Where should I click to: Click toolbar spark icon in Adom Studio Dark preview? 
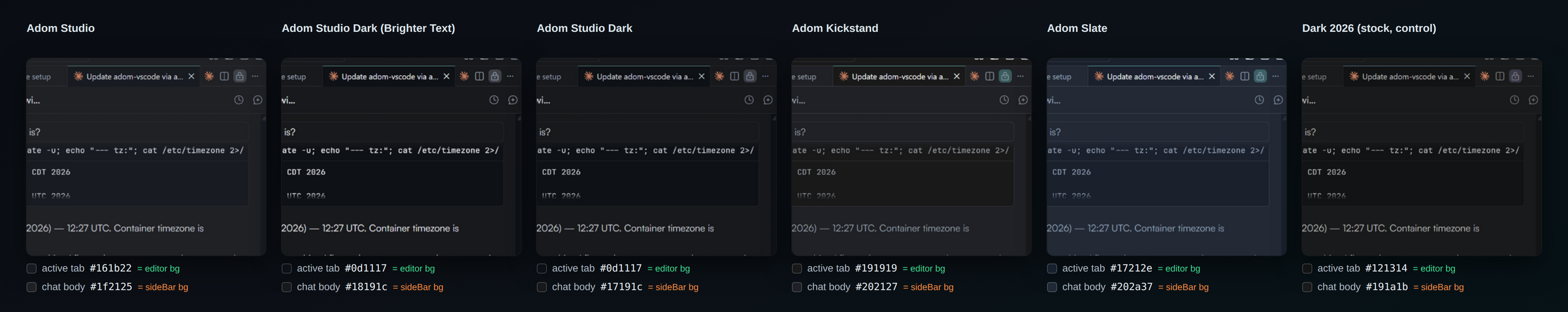pyautogui.click(x=719, y=76)
